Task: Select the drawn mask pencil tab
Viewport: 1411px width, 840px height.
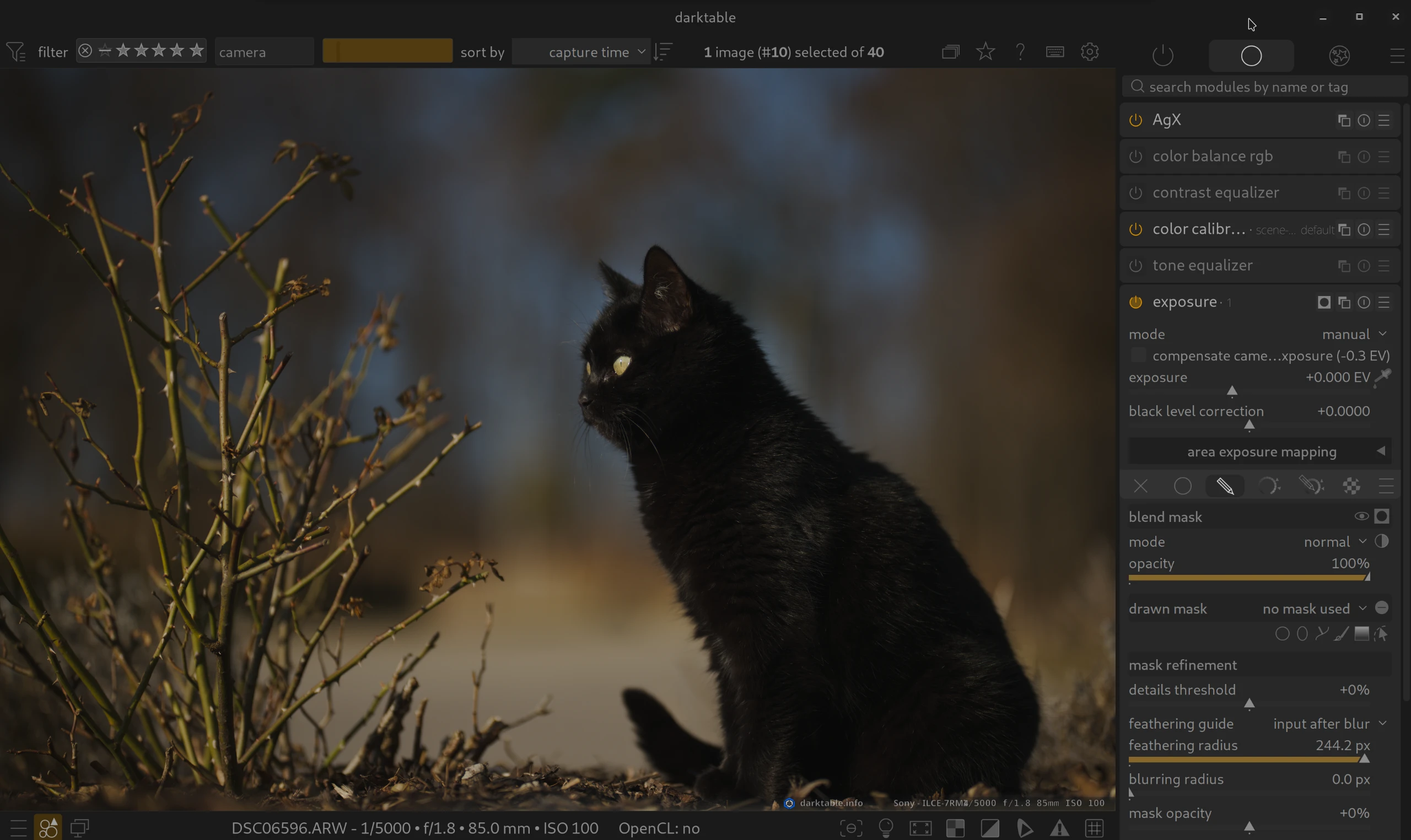Action: tap(1225, 486)
